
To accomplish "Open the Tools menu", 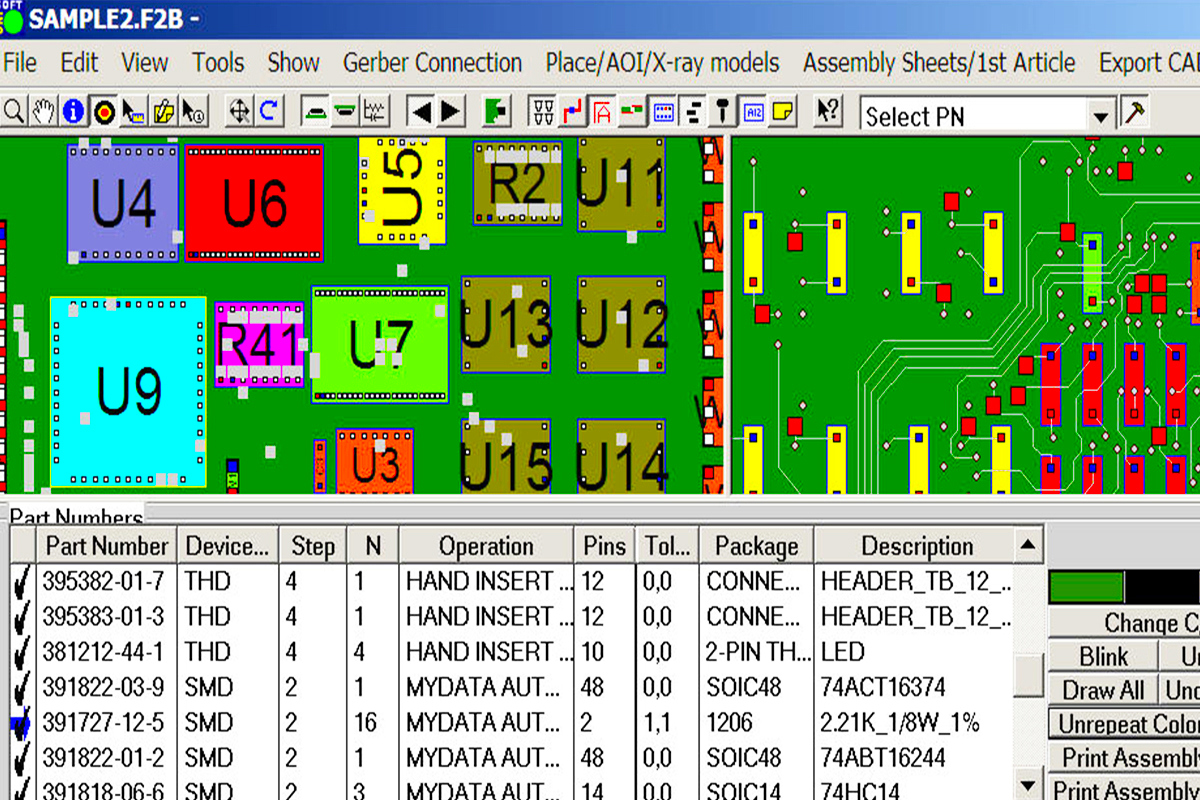I will coord(218,63).
